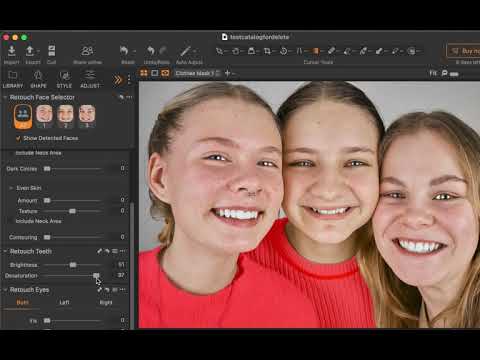Click the Texture slider handle

pos(72,211)
